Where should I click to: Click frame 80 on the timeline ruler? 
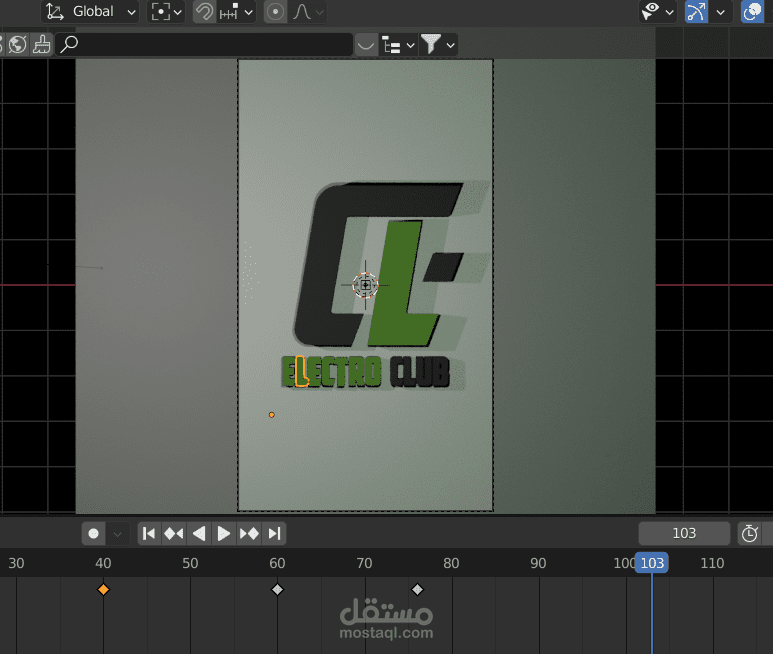451,563
